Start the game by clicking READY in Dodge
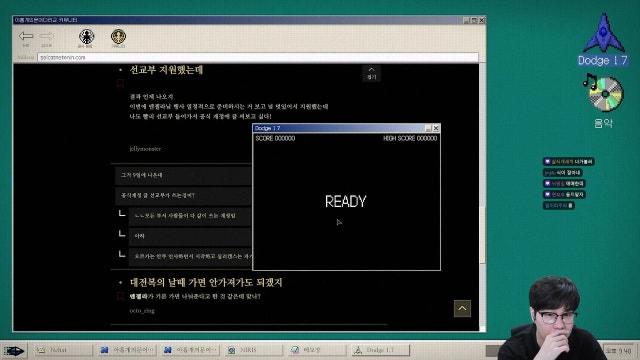This screenshot has height=360, width=640. pyautogui.click(x=346, y=201)
